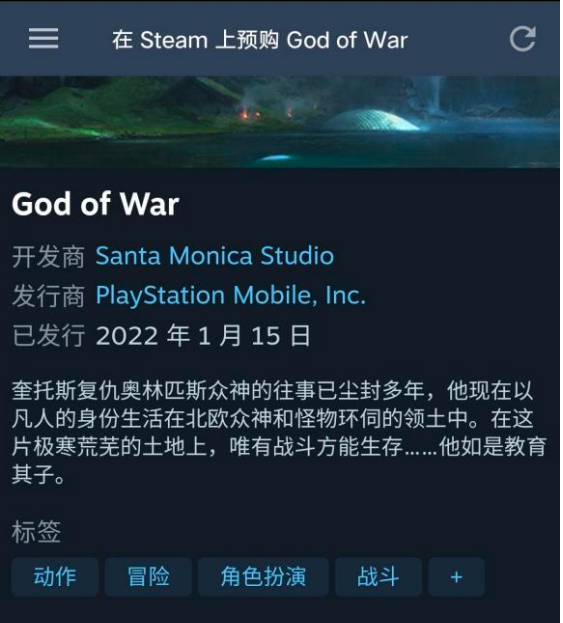
Task: Expand more tags with the plus button
Action: click(x=457, y=577)
